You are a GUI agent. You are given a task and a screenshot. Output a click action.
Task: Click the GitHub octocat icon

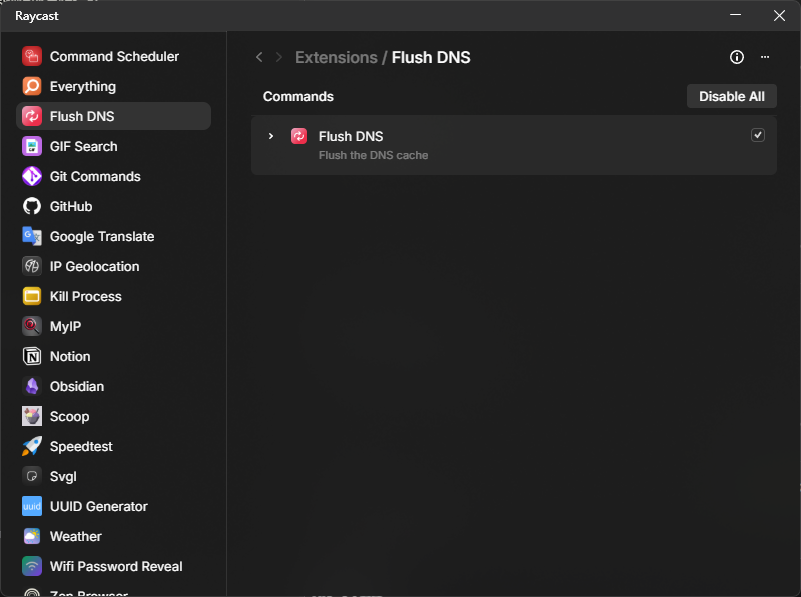tap(32, 207)
